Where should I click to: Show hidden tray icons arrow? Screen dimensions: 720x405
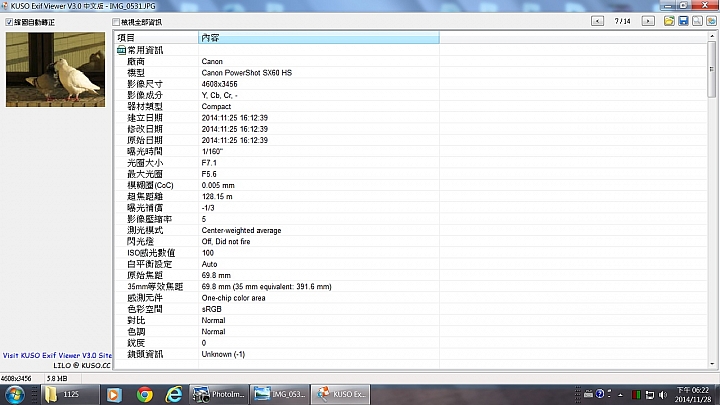[x=620, y=394]
